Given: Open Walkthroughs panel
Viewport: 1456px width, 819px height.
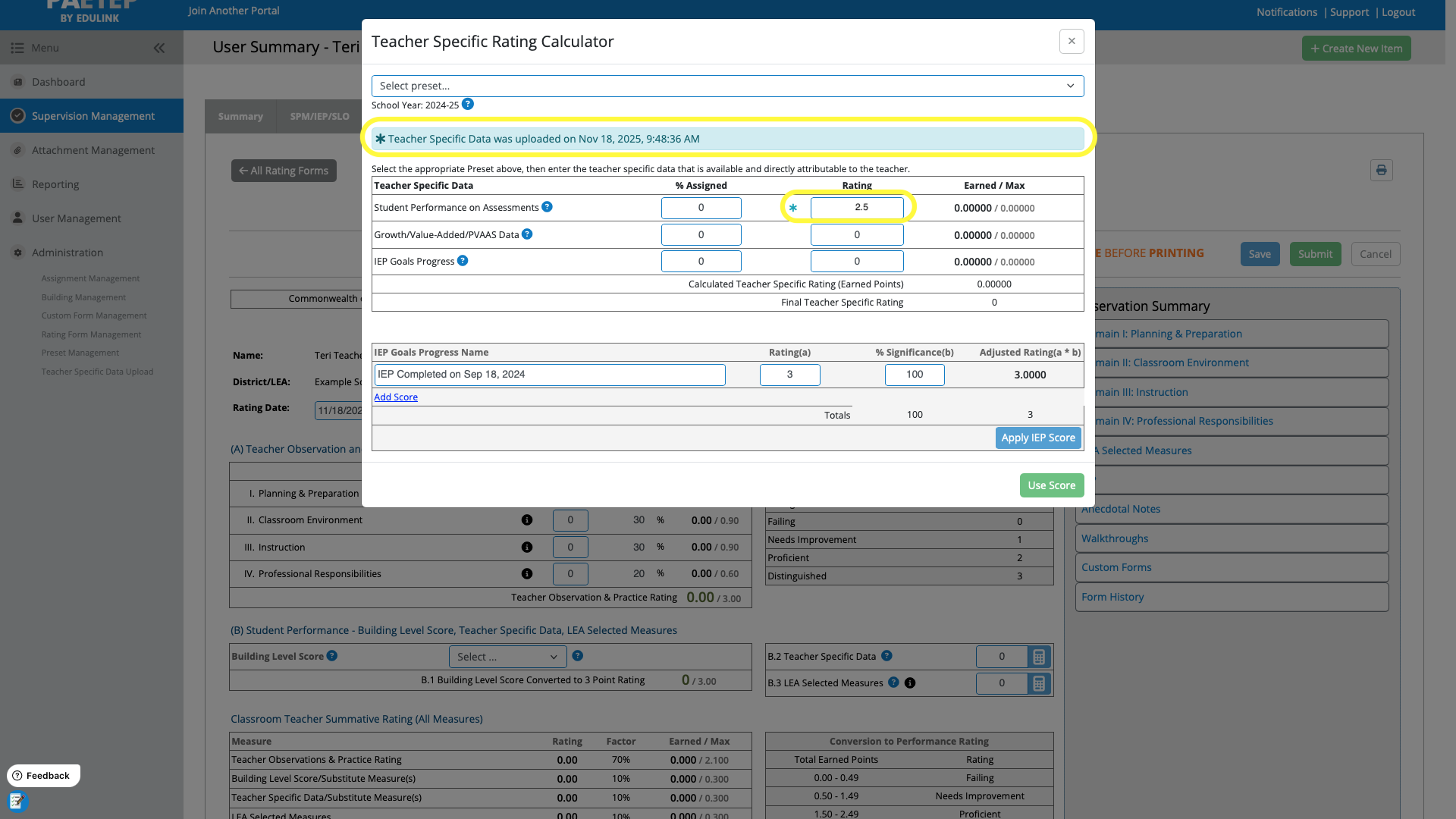Looking at the screenshot, I should (x=1232, y=538).
